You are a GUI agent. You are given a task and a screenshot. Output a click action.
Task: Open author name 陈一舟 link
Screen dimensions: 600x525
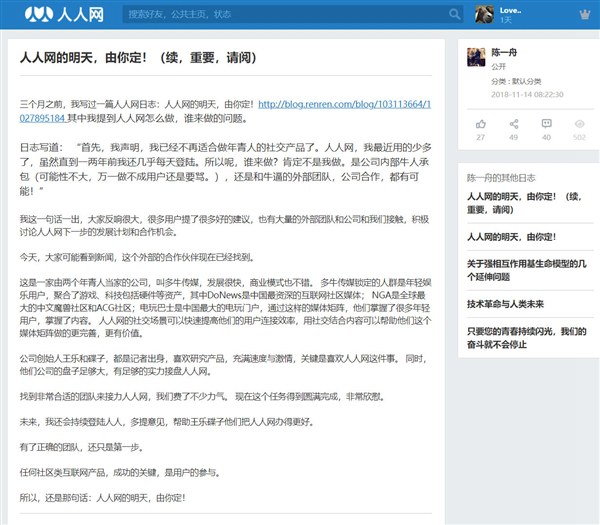click(x=506, y=52)
